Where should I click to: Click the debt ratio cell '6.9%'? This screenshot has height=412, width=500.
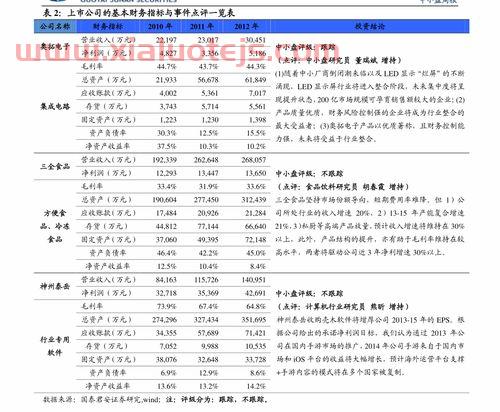coord(168,373)
